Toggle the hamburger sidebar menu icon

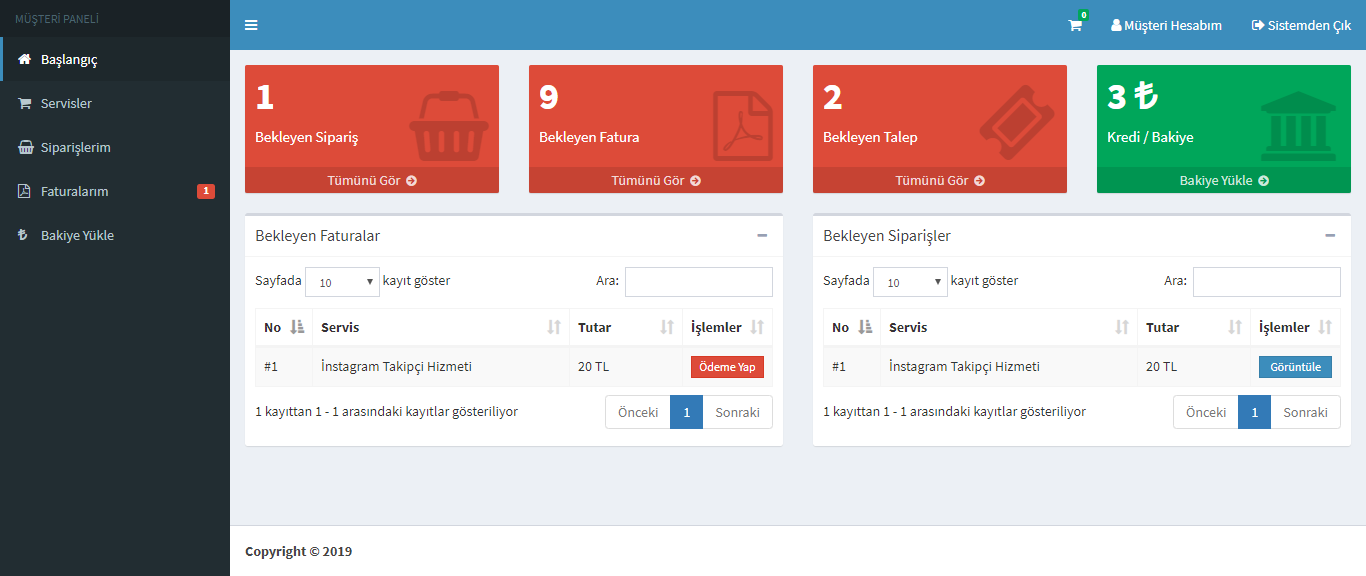[251, 25]
